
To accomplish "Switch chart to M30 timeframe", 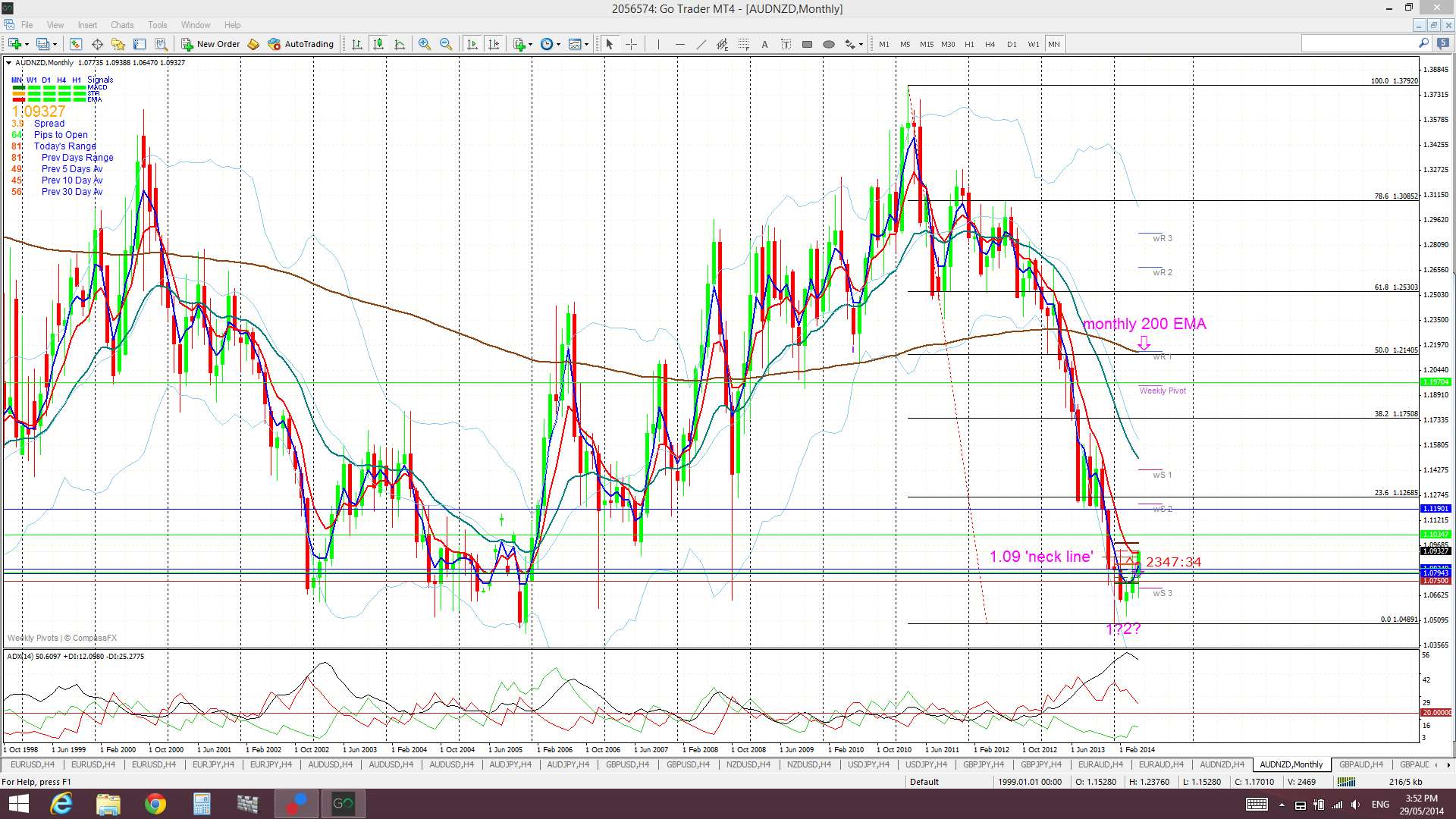I will 948,44.
